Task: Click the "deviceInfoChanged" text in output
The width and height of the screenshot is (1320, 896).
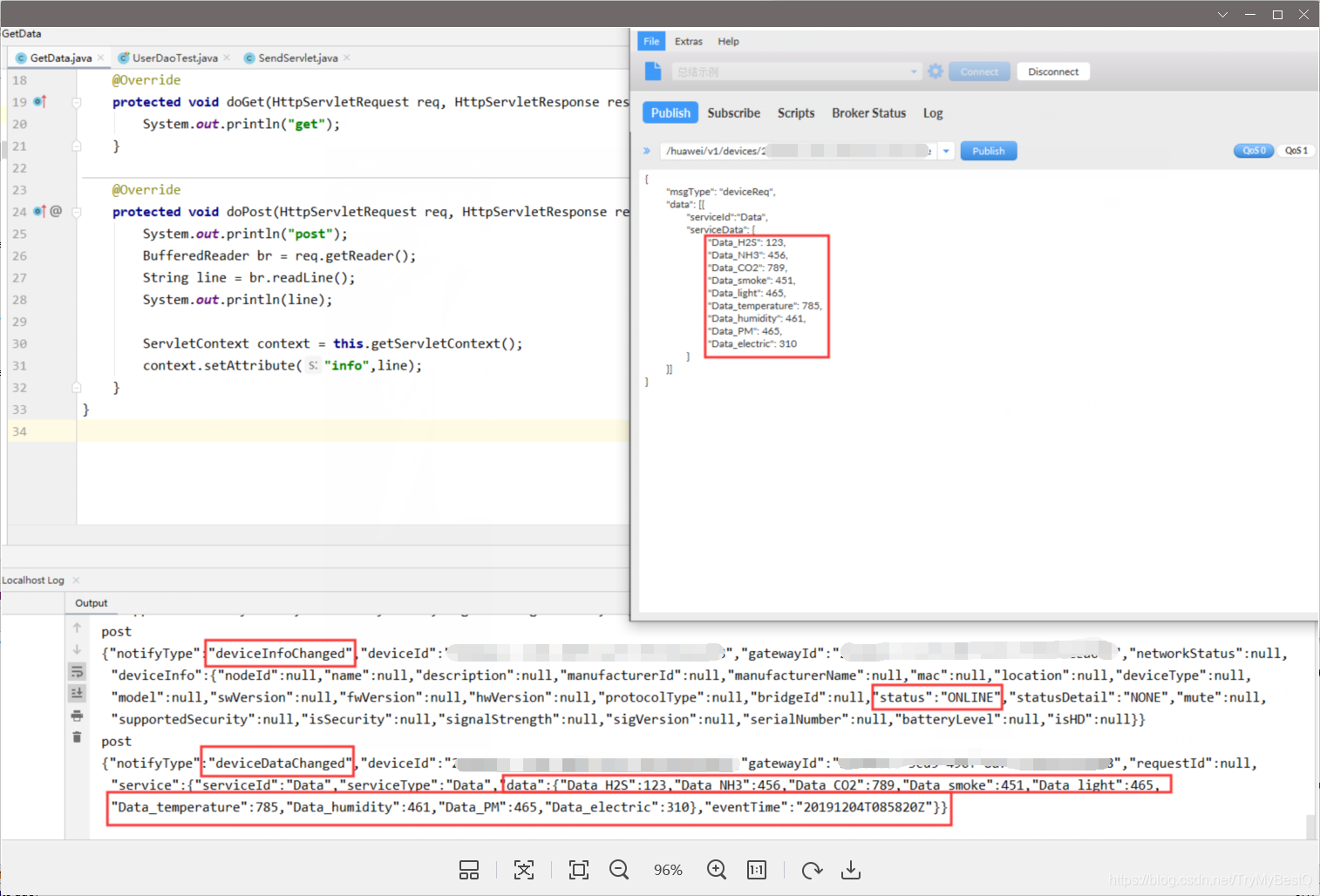Action: coord(280,653)
